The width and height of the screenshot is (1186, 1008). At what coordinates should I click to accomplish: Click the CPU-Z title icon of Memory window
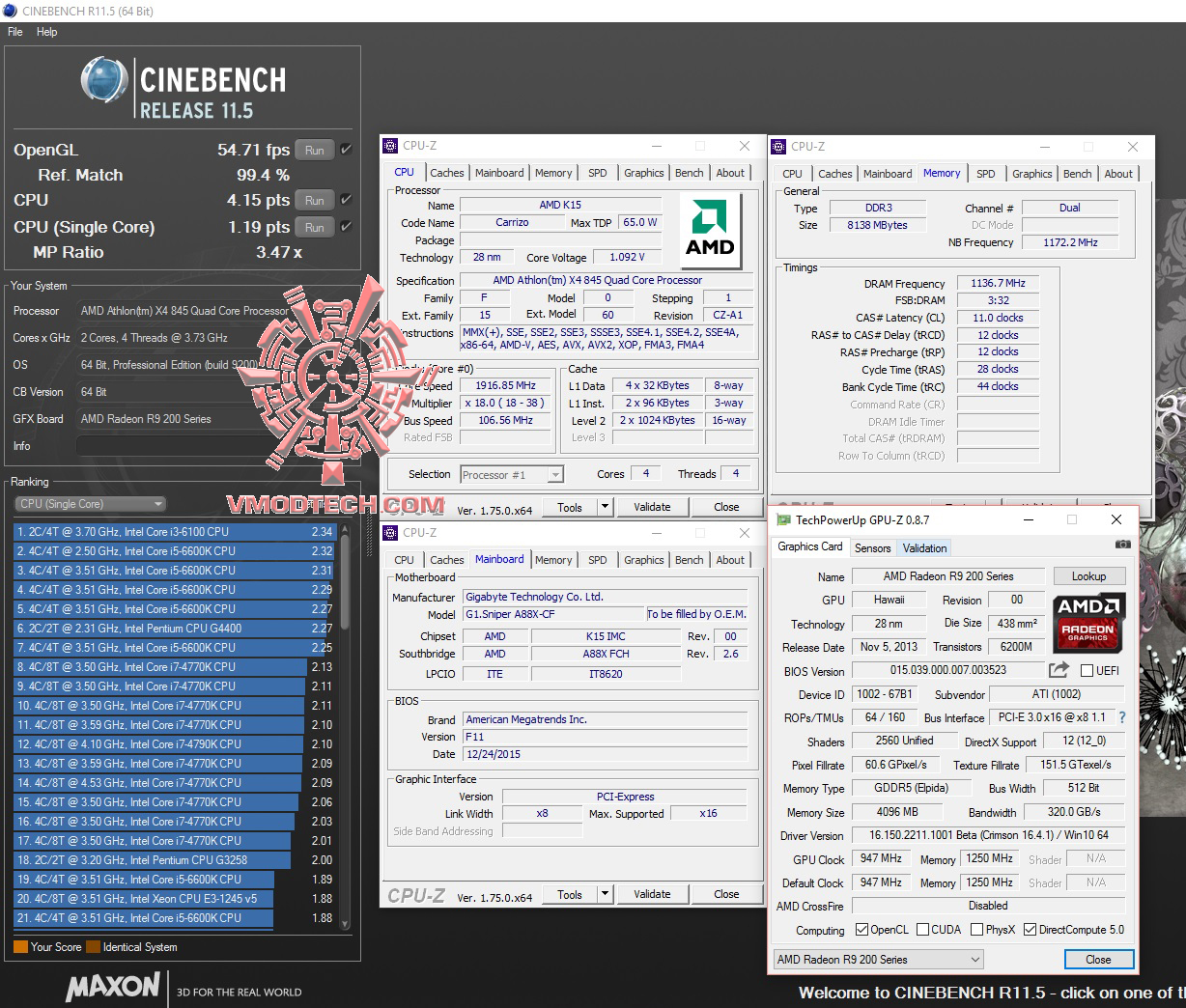[778, 147]
